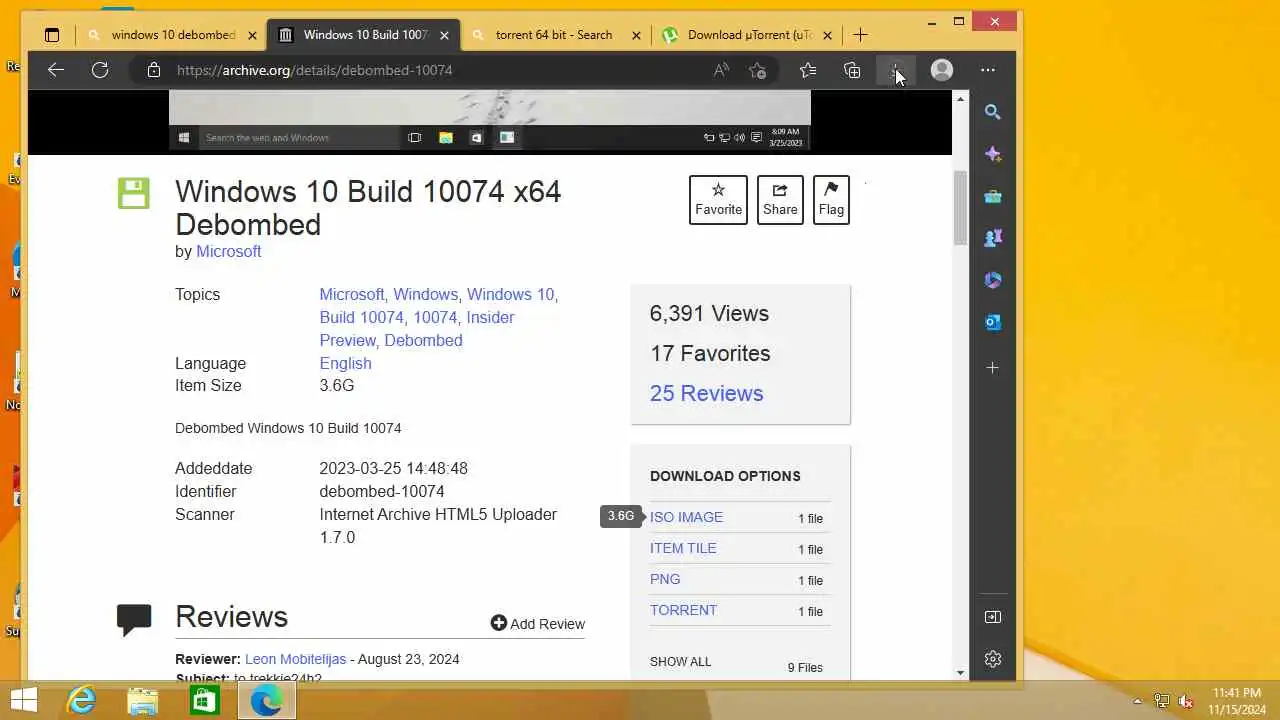Add this page to favorites

[758, 70]
